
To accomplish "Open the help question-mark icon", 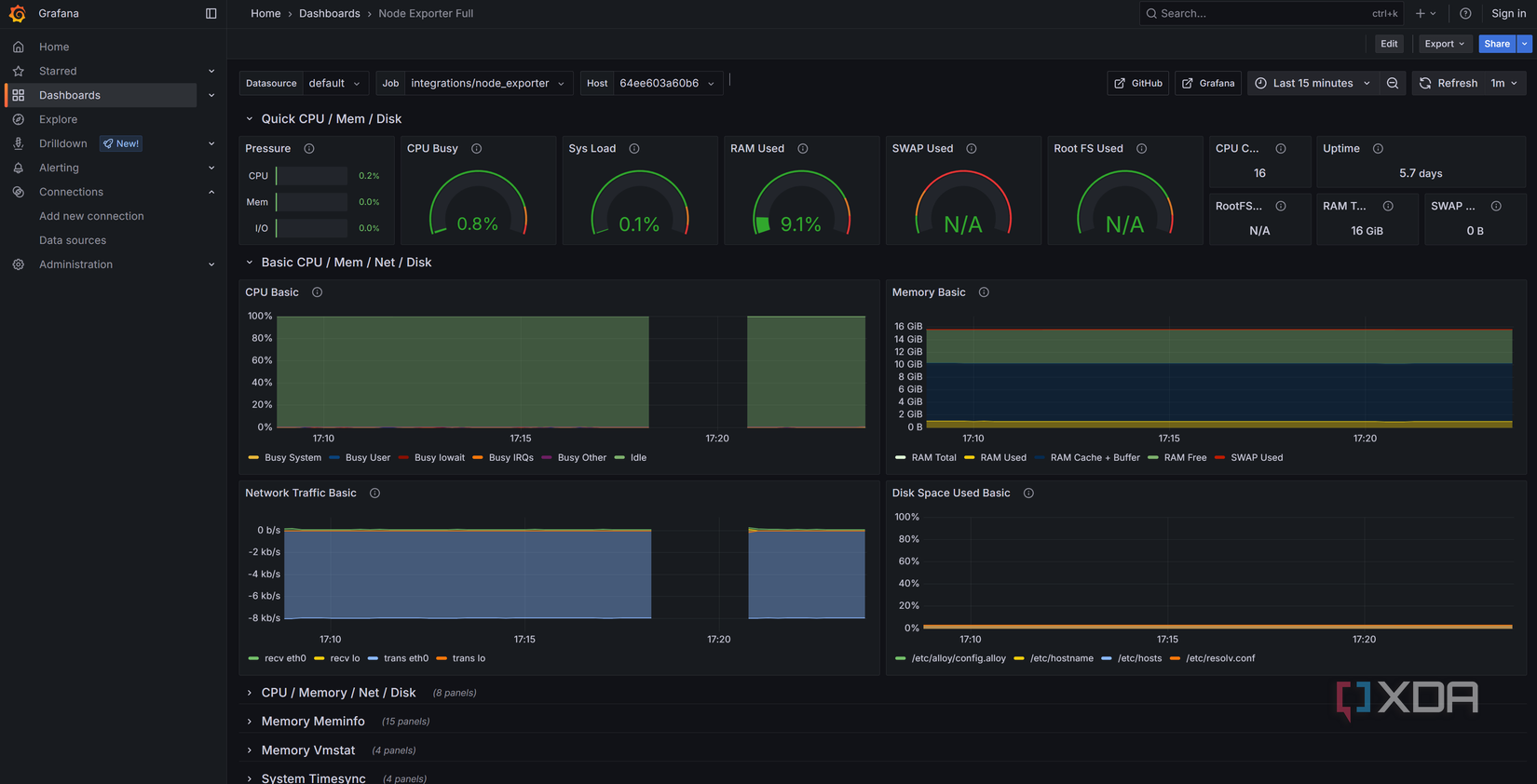I will point(1465,13).
